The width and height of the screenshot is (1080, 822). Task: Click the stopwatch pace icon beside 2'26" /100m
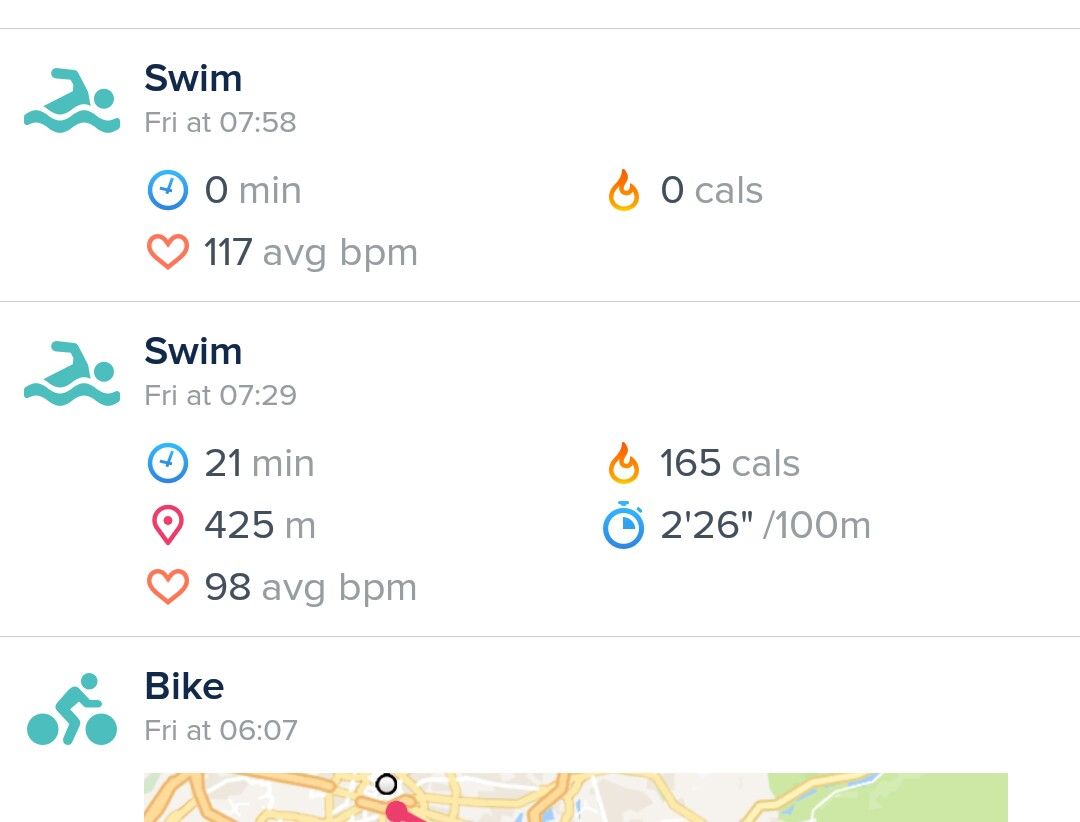[x=623, y=525]
